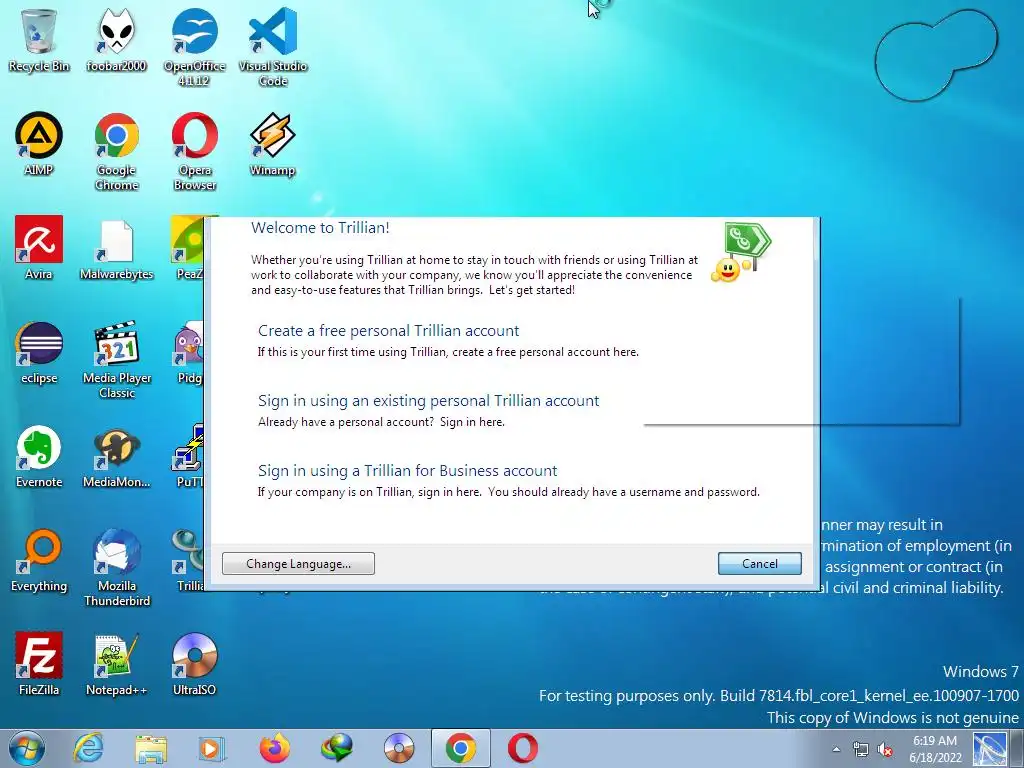Launch Winamp from the desktop

pyautogui.click(x=273, y=144)
